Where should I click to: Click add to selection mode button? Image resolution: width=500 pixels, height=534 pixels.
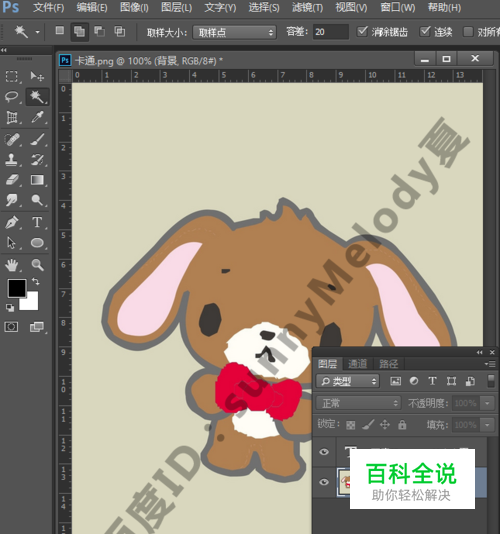(x=79, y=32)
